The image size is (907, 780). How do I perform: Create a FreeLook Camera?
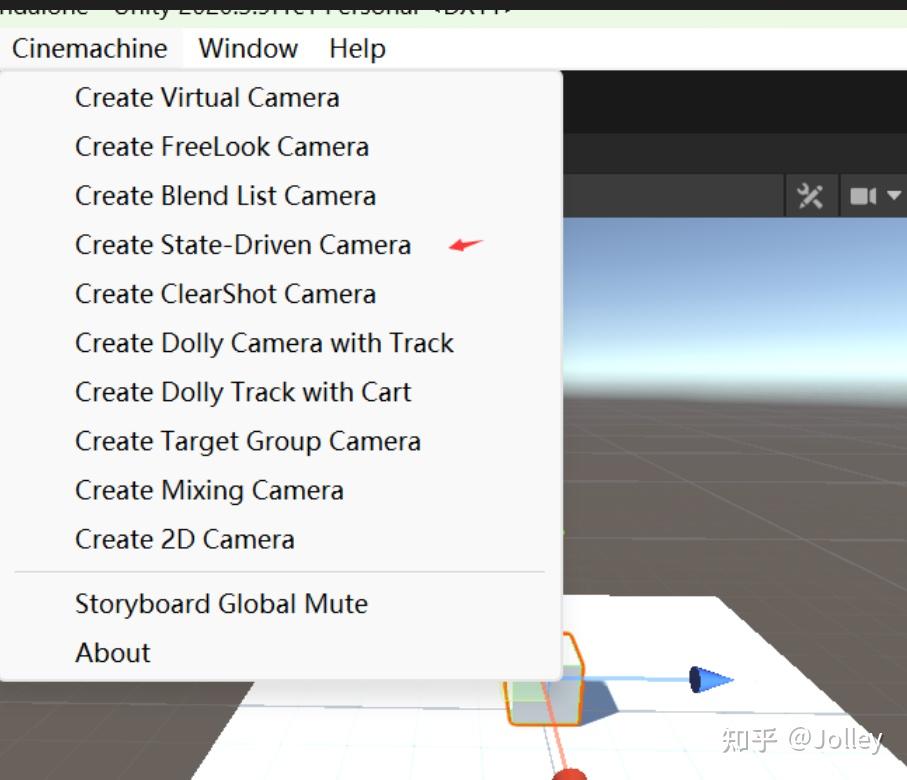(x=221, y=146)
